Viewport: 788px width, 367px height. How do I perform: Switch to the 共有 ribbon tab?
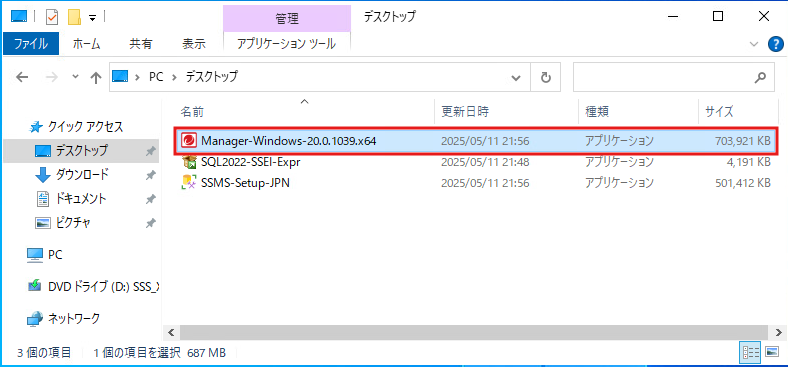tap(140, 44)
